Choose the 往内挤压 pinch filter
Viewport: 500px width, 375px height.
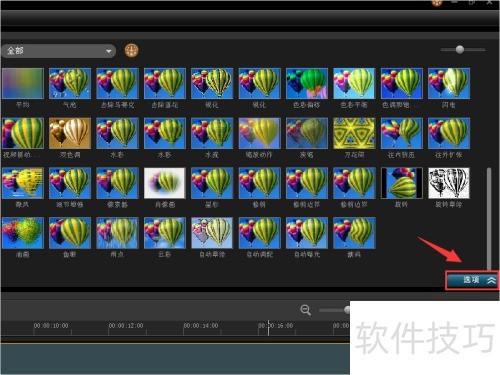coord(402,133)
